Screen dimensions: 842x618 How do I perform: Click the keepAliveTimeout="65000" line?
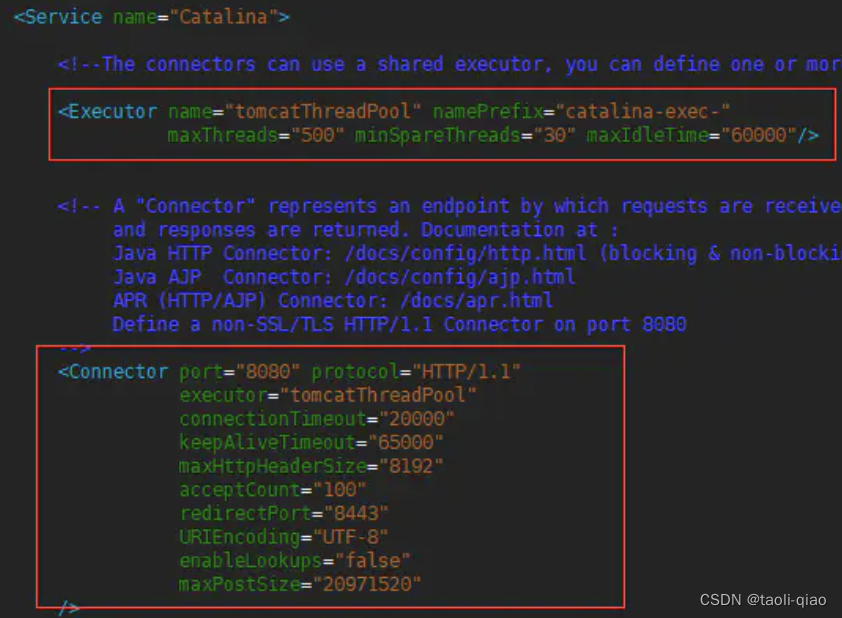coord(311,442)
